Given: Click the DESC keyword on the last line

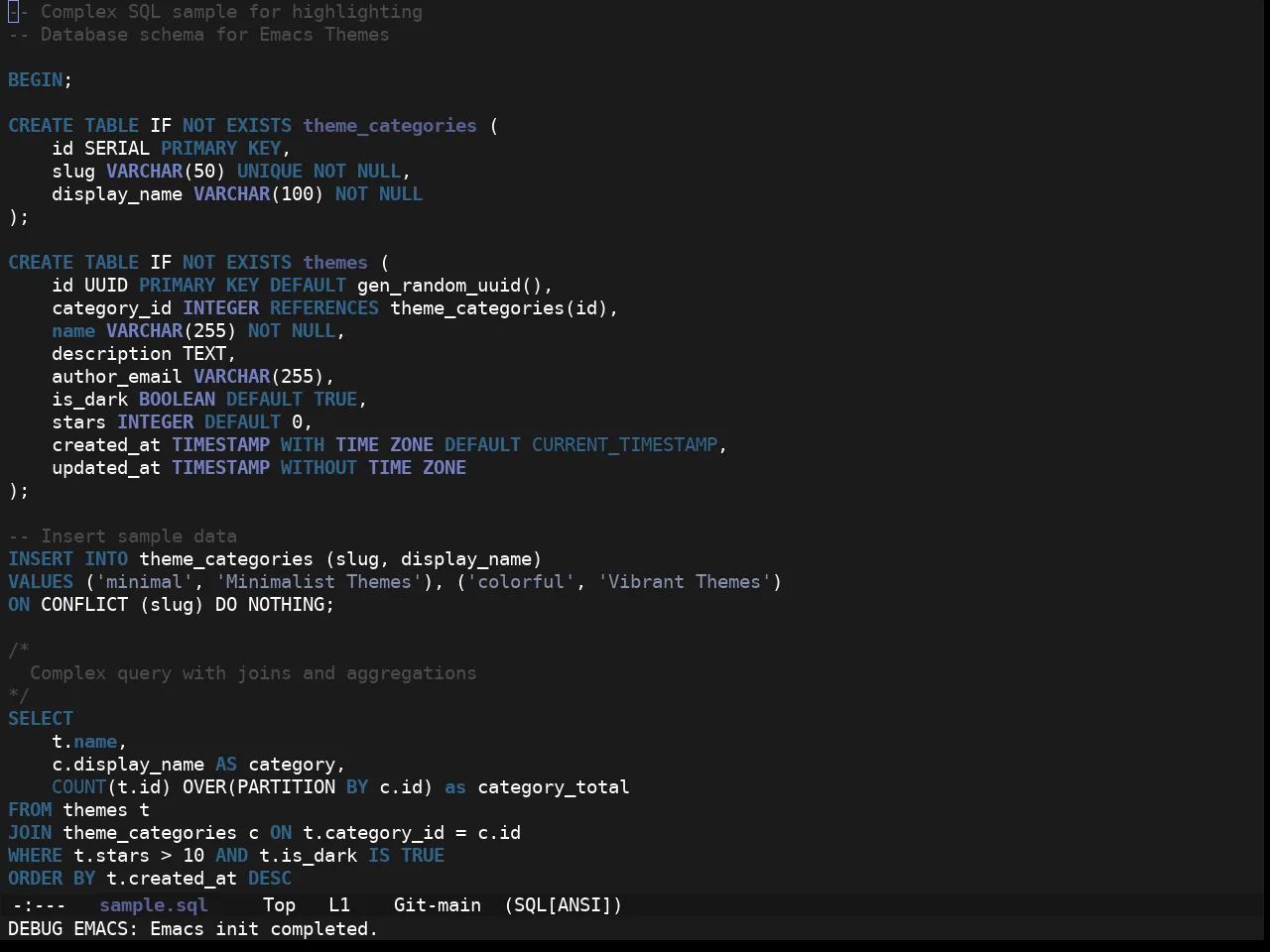Looking at the screenshot, I should [x=270, y=878].
